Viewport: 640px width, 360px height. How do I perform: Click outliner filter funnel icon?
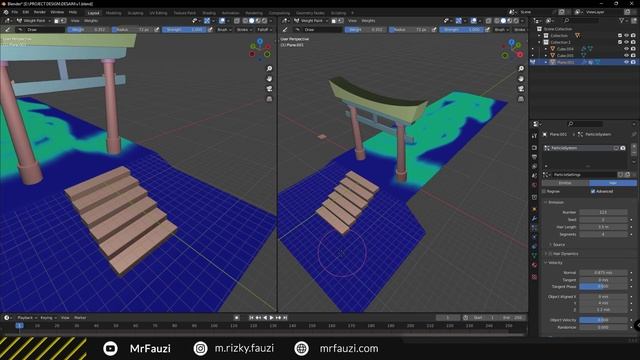coord(622,20)
